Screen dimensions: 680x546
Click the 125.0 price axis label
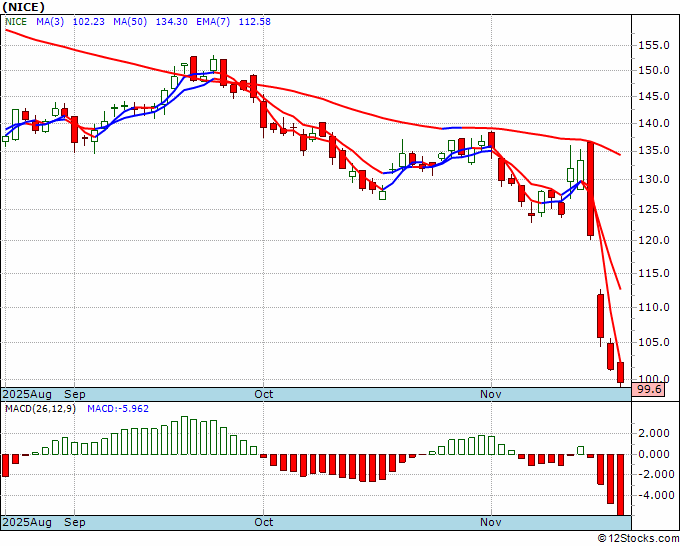tap(654, 209)
